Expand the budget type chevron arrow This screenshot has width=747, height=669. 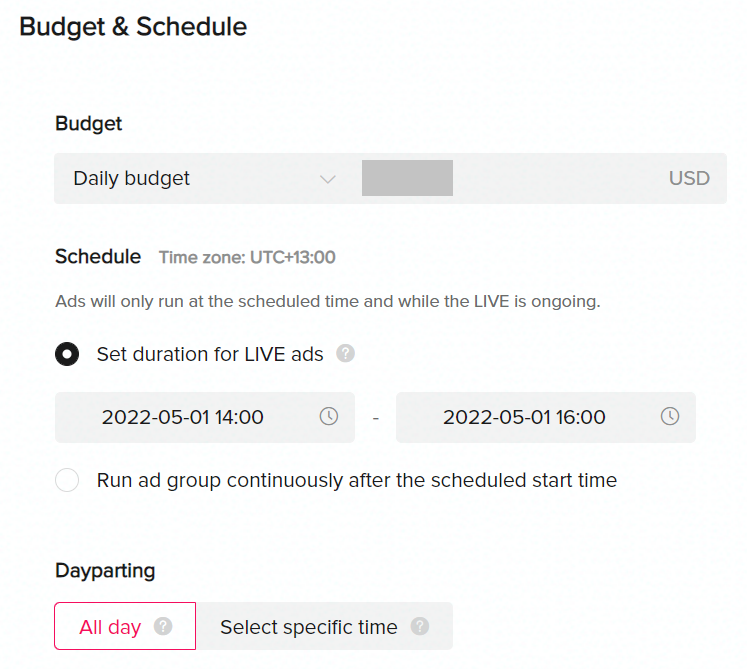(x=327, y=179)
